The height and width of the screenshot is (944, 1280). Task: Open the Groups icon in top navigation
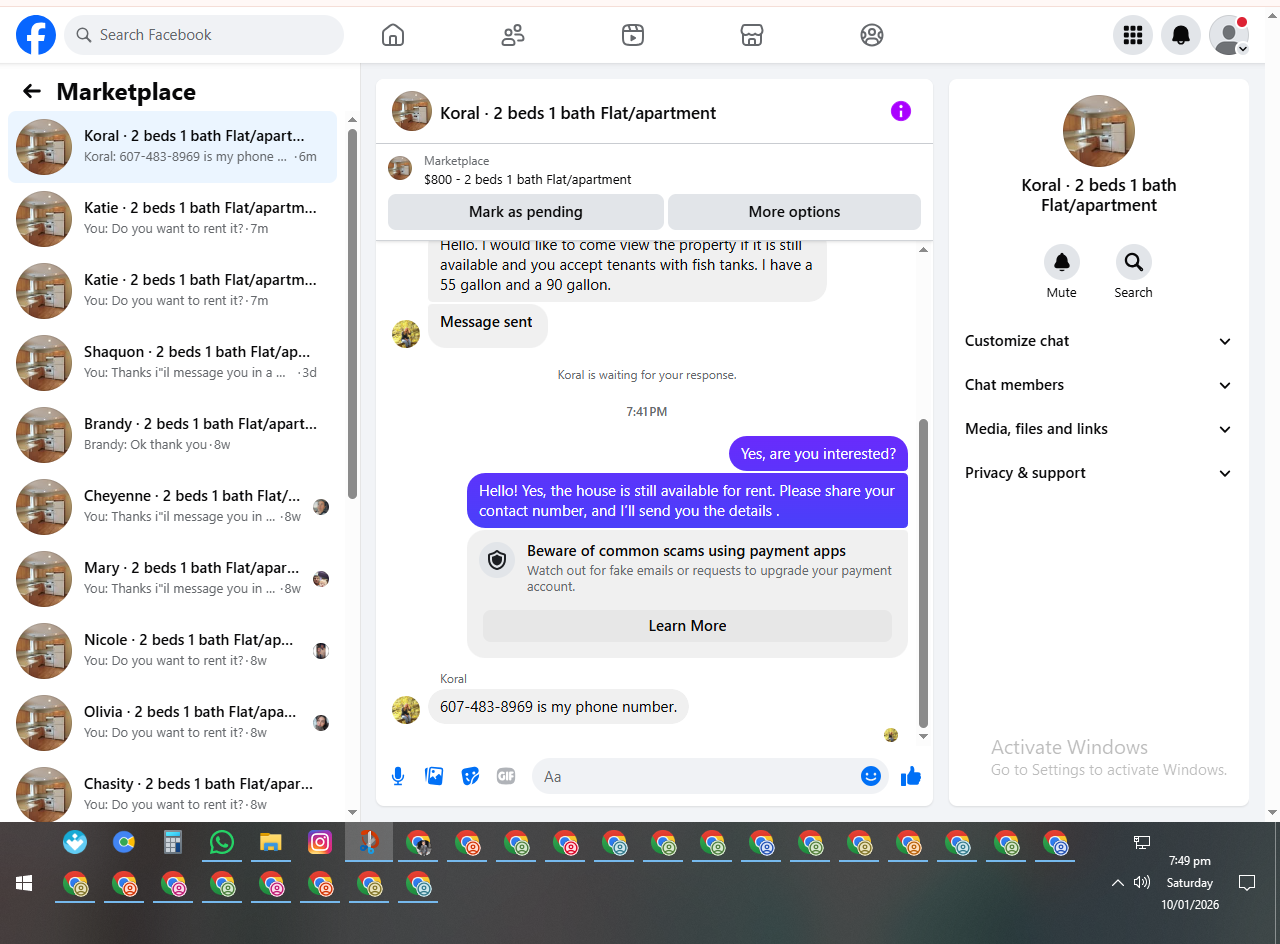872,35
